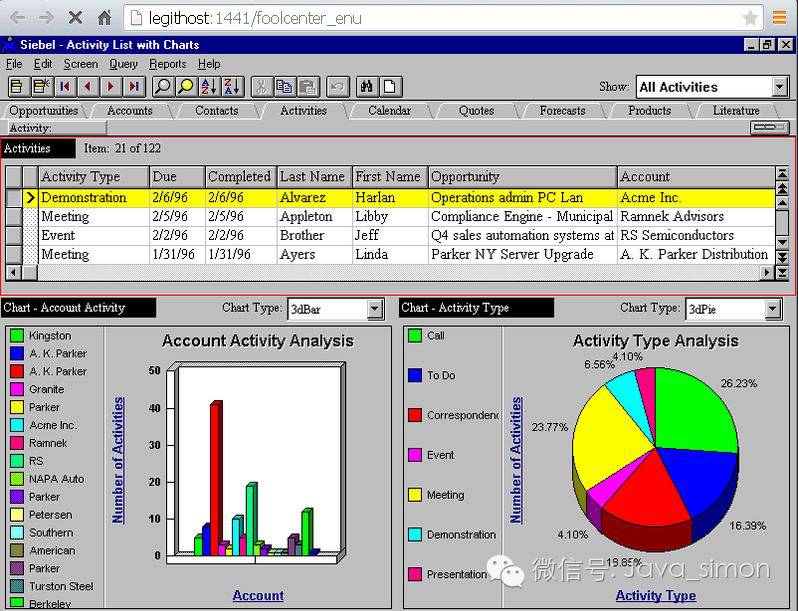The height and width of the screenshot is (611, 798).
Task: Click the row selector beside Event row
Action: pos(14,236)
